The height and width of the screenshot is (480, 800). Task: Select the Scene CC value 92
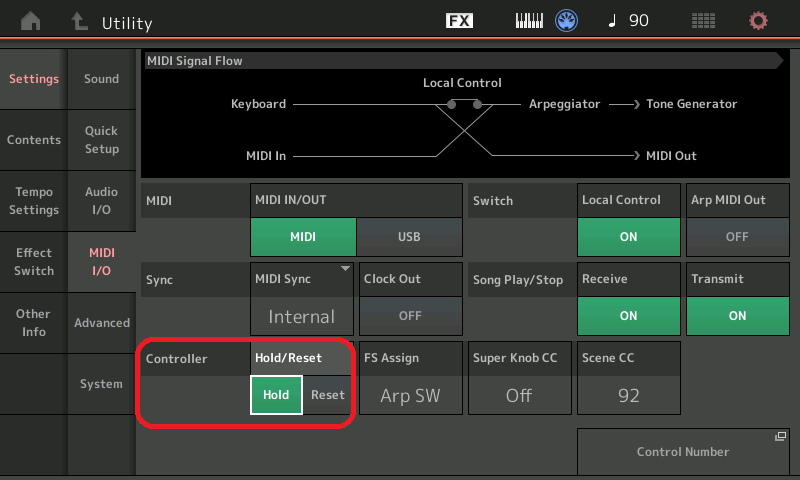click(x=628, y=395)
